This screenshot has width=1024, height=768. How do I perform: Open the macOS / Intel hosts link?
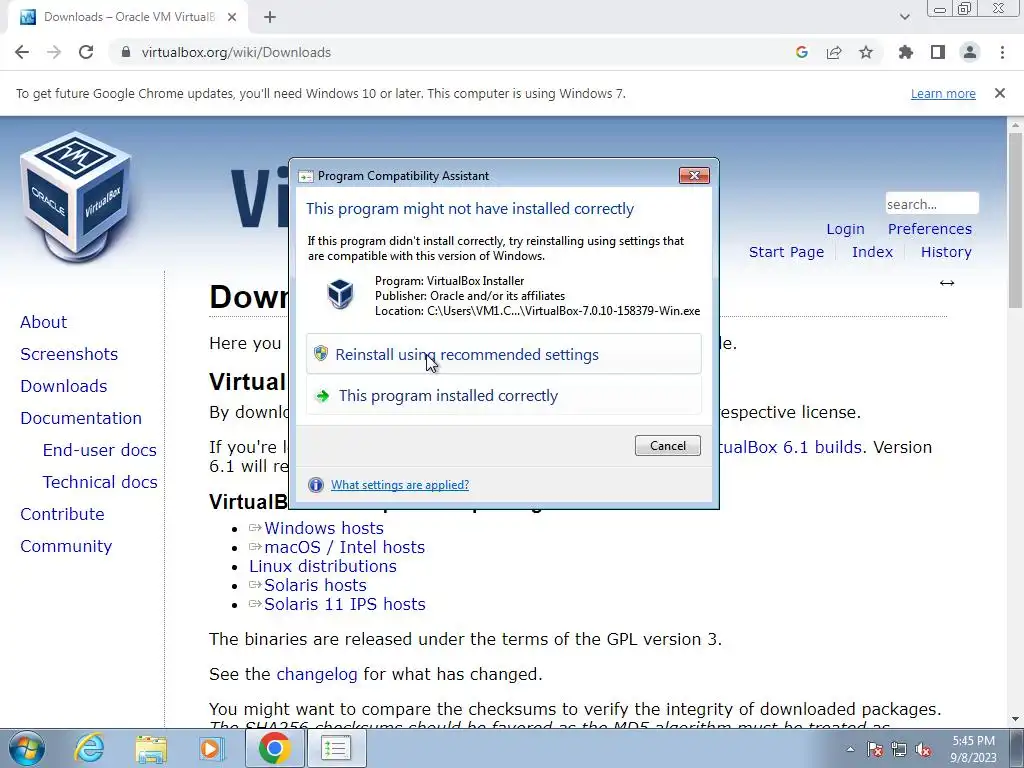tap(344, 547)
